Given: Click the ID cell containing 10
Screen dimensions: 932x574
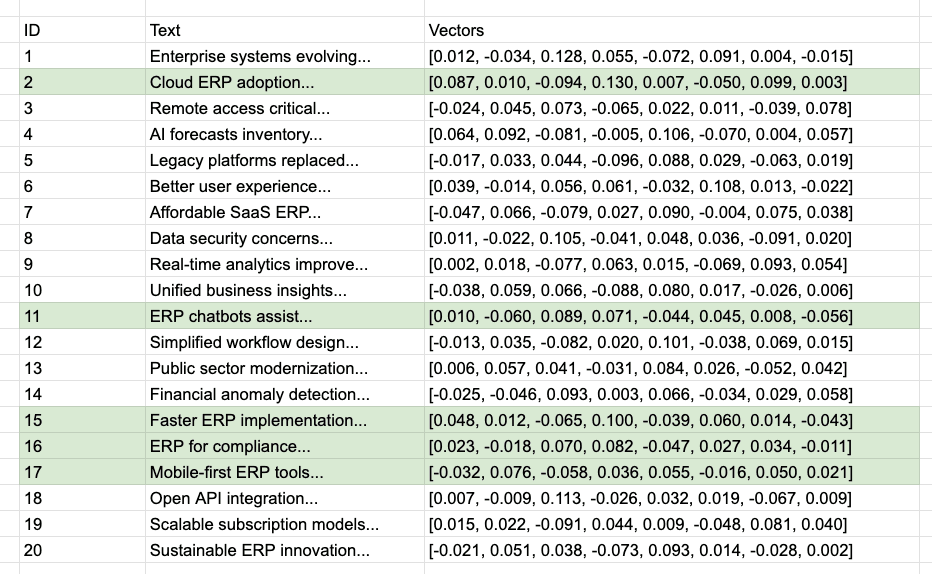Looking at the screenshot, I should pyautogui.click(x=33, y=290).
